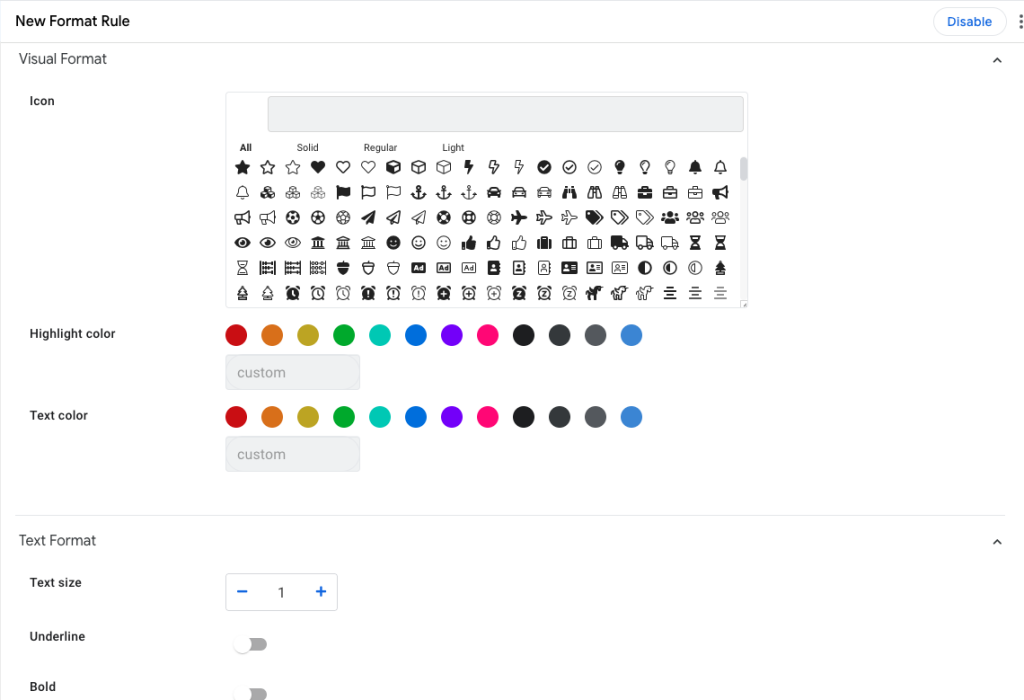Select the solid car icon
Screen dimensions: 1024x700
click(494, 192)
